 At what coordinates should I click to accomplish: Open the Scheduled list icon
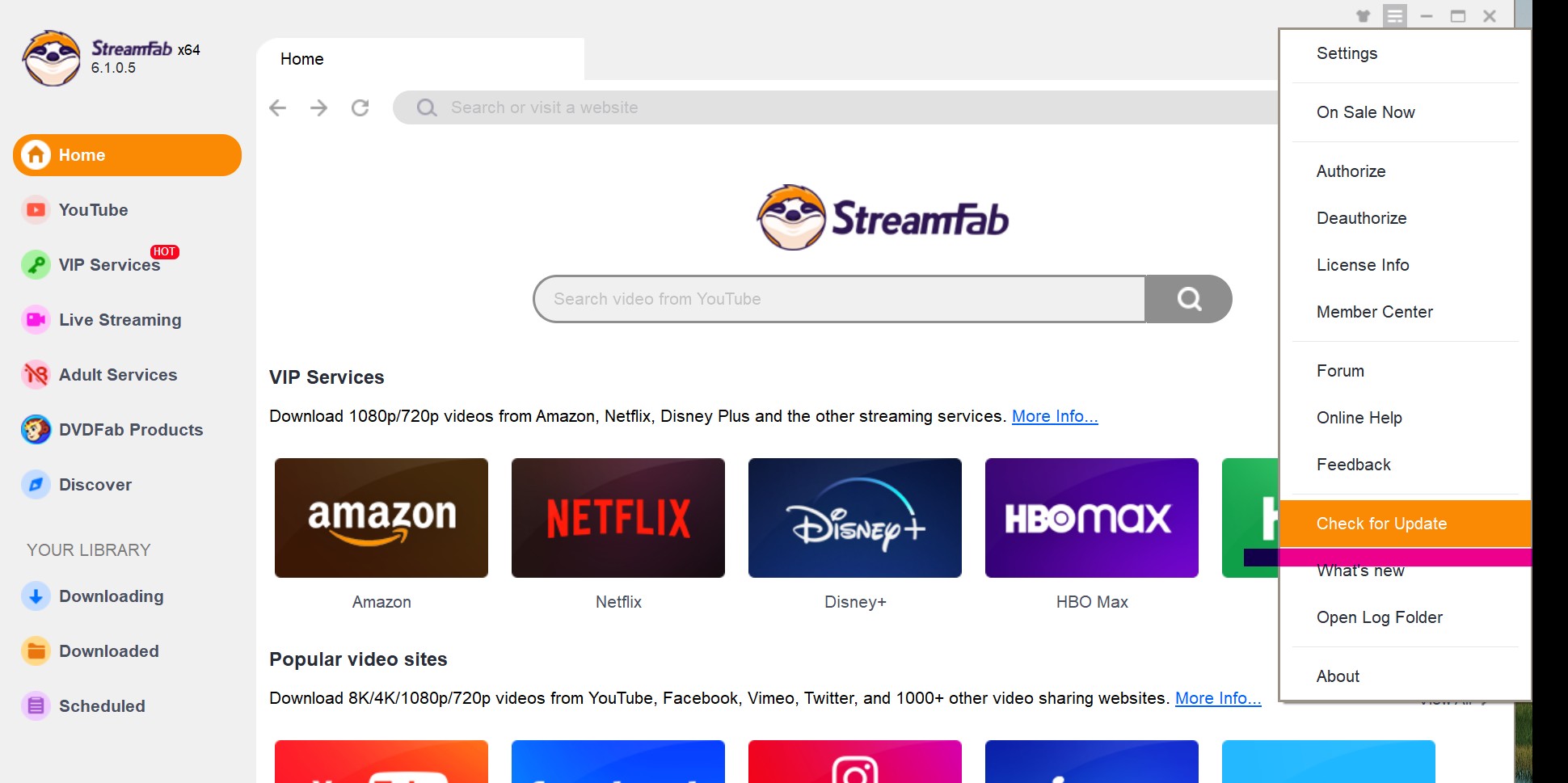(36, 706)
